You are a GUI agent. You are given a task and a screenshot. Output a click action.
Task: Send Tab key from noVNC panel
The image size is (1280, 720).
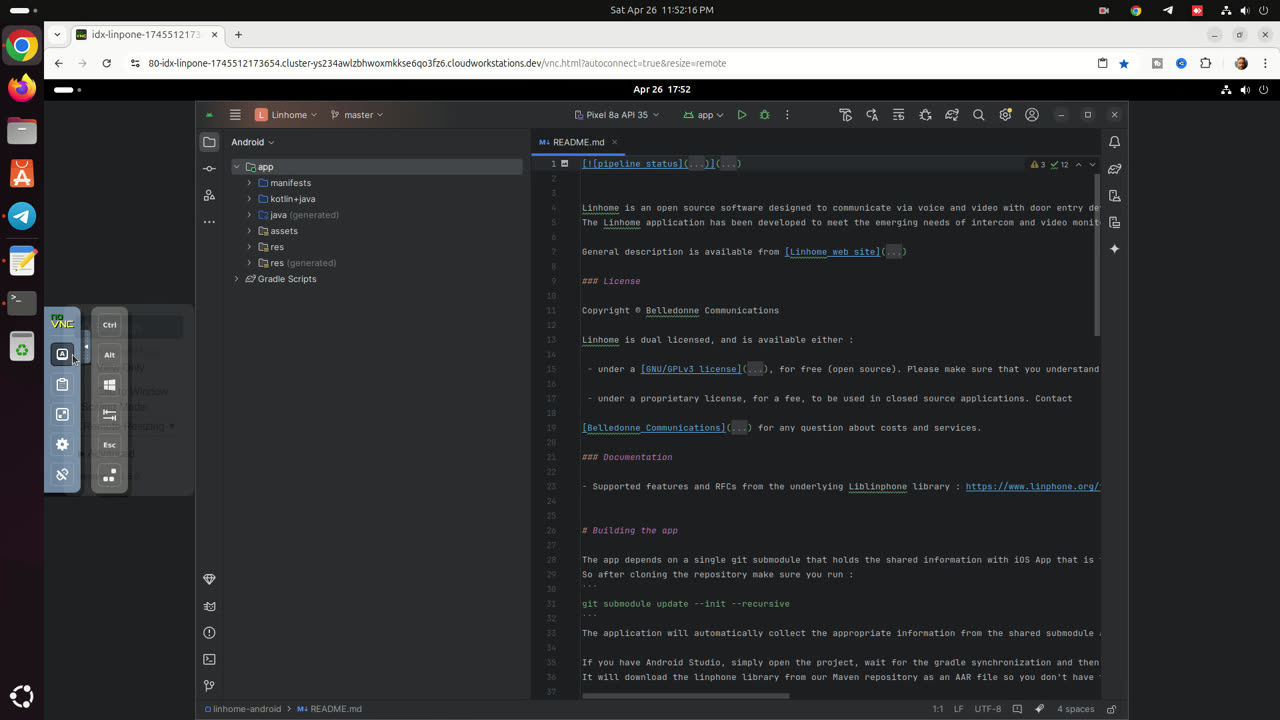pyautogui.click(x=110, y=415)
